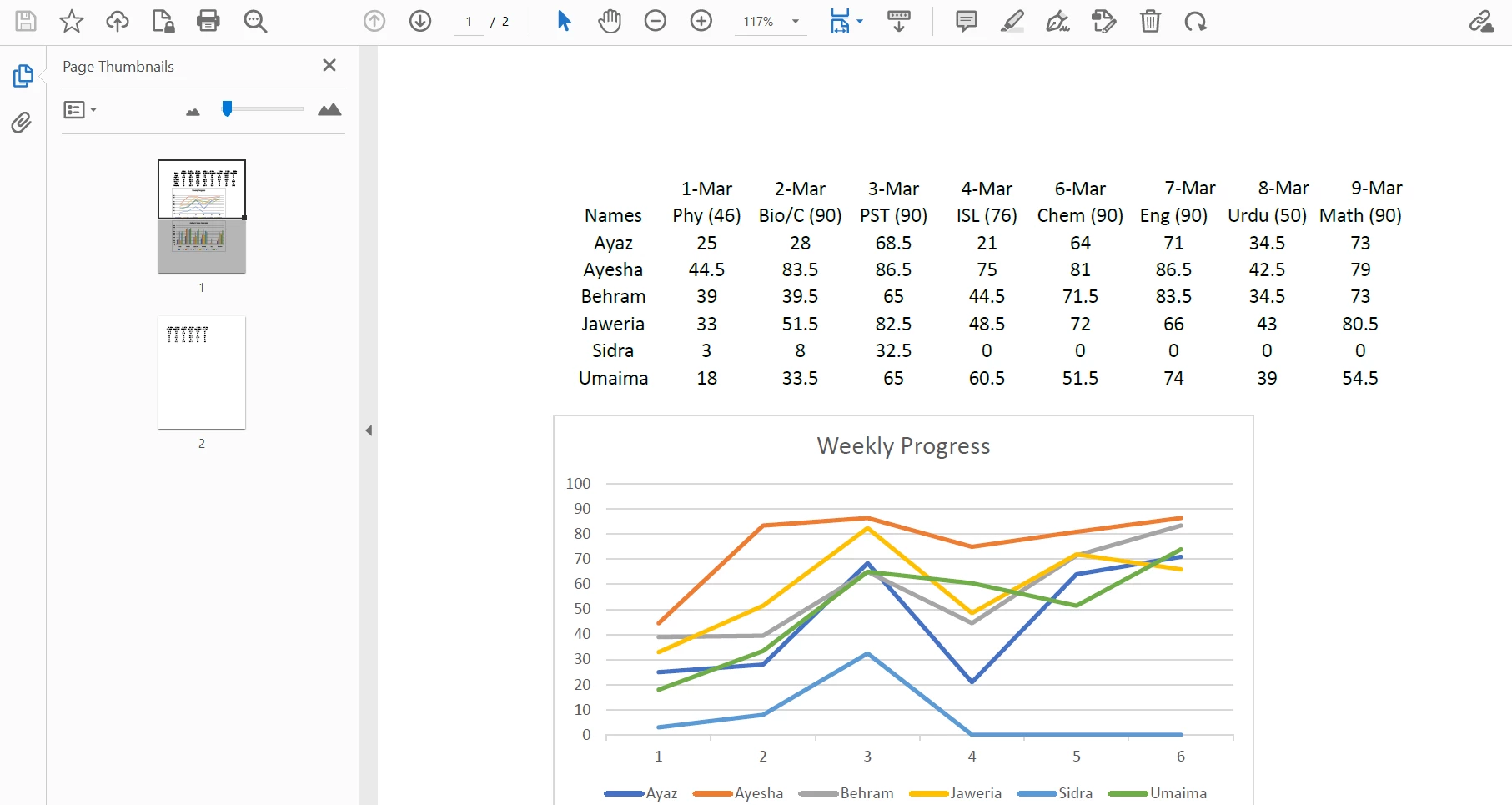Add bookmark with the star icon
Image resolution: width=1512 pixels, height=805 pixels.
tap(72, 21)
